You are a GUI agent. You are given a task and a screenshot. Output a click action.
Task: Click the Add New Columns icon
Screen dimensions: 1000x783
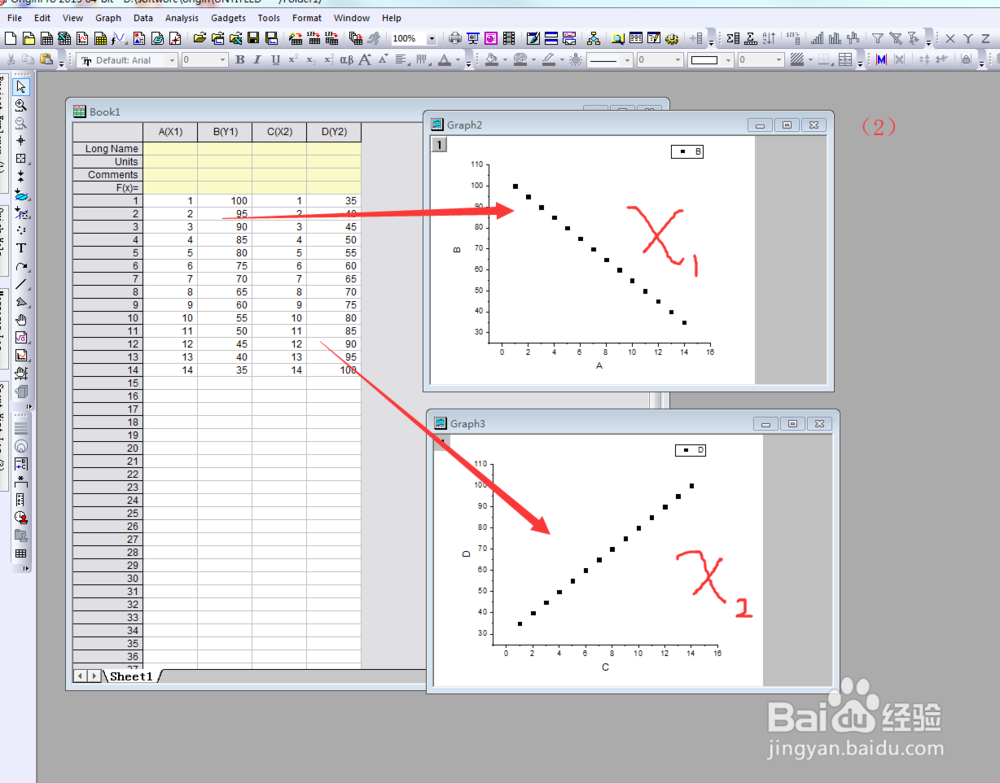[696, 39]
